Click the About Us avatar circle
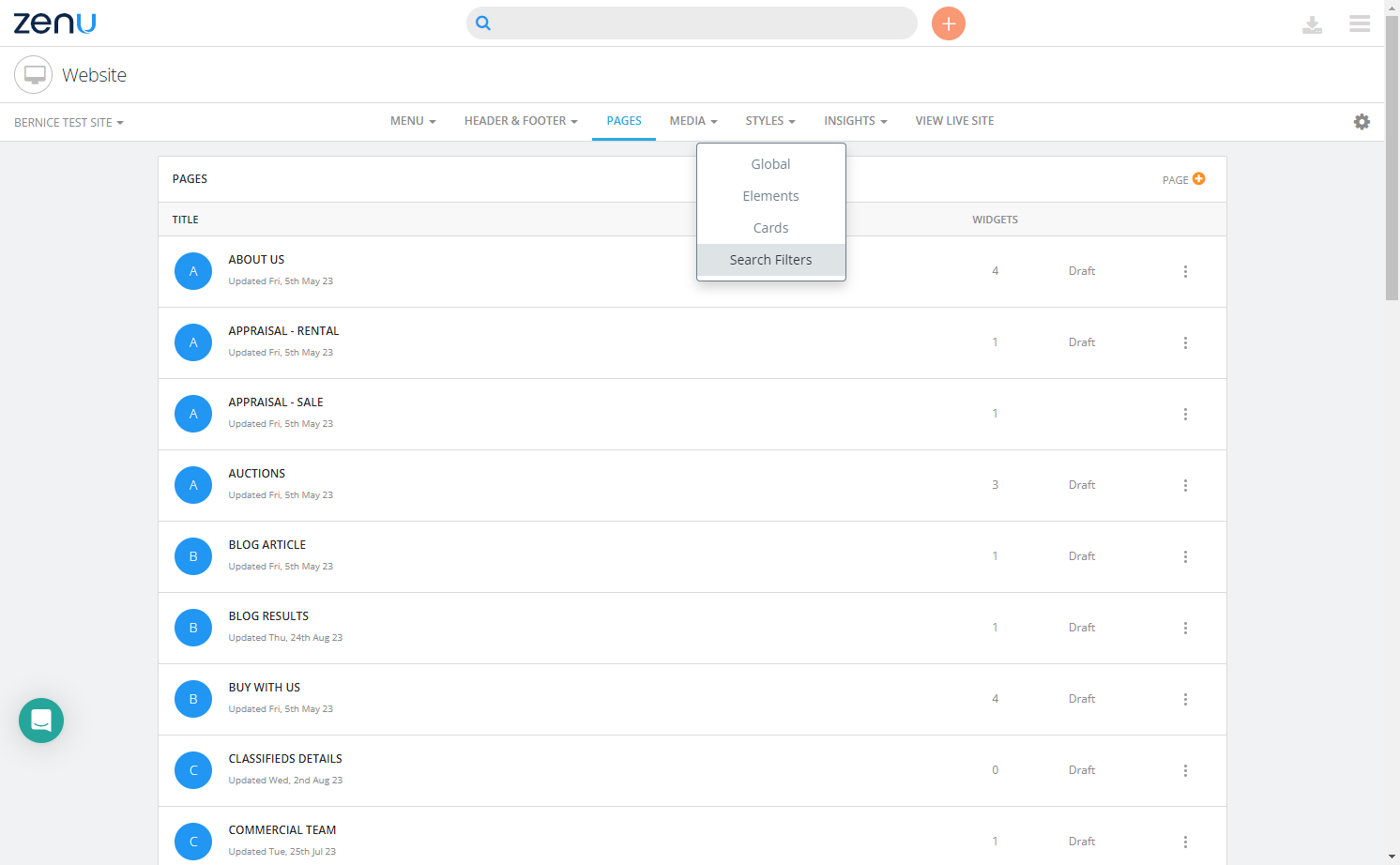This screenshot has height=865, width=1400. tap(193, 271)
